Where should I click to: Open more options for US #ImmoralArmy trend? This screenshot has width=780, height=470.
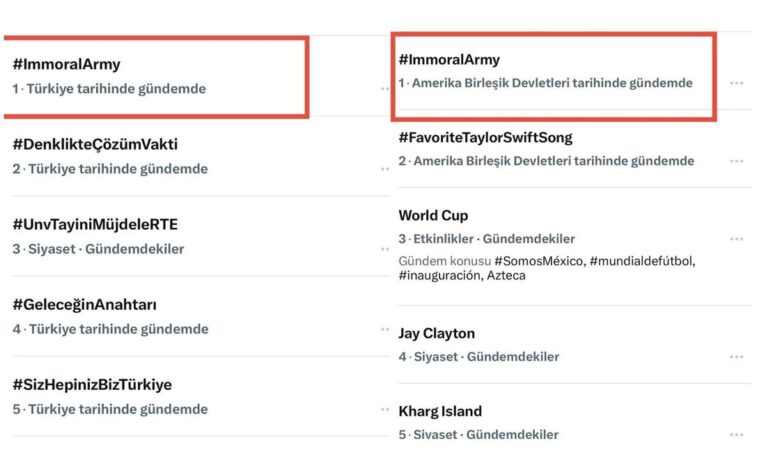coord(736,83)
